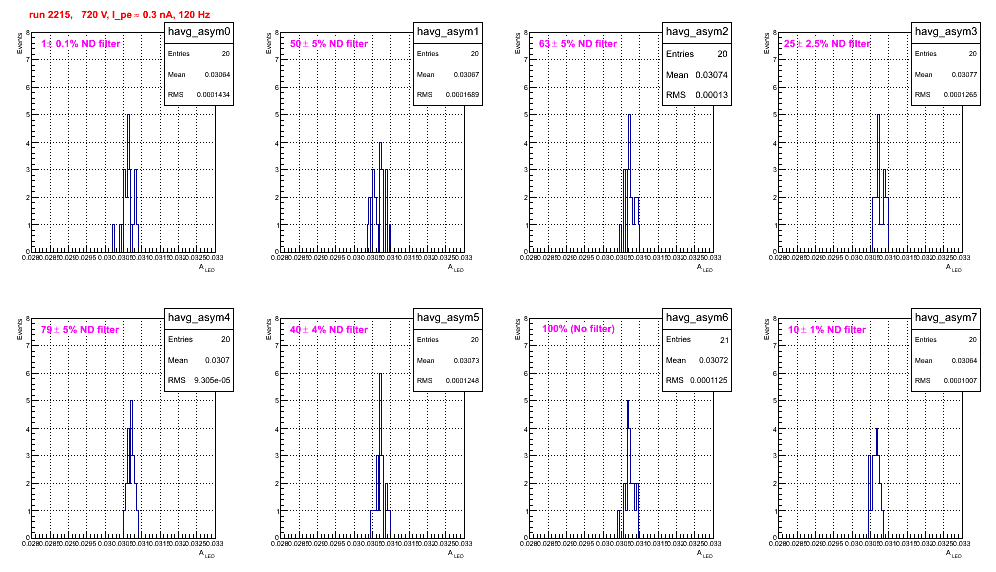Click the A_LED x-axis title of havg_asym3 plot

[954, 268]
